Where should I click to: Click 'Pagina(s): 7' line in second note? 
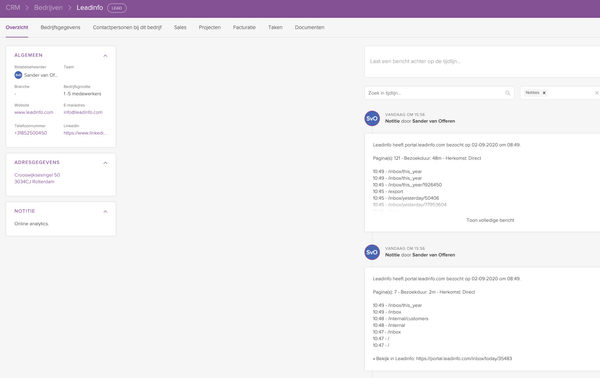point(424,292)
